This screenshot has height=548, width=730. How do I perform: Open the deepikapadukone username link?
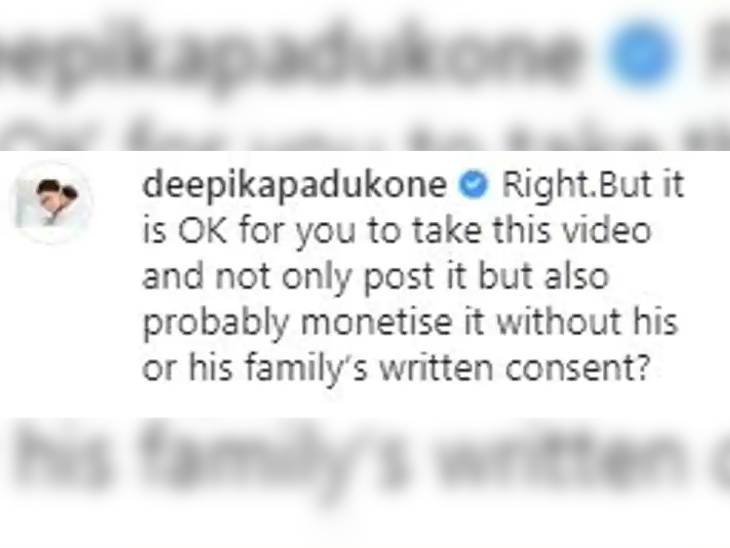point(294,185)
